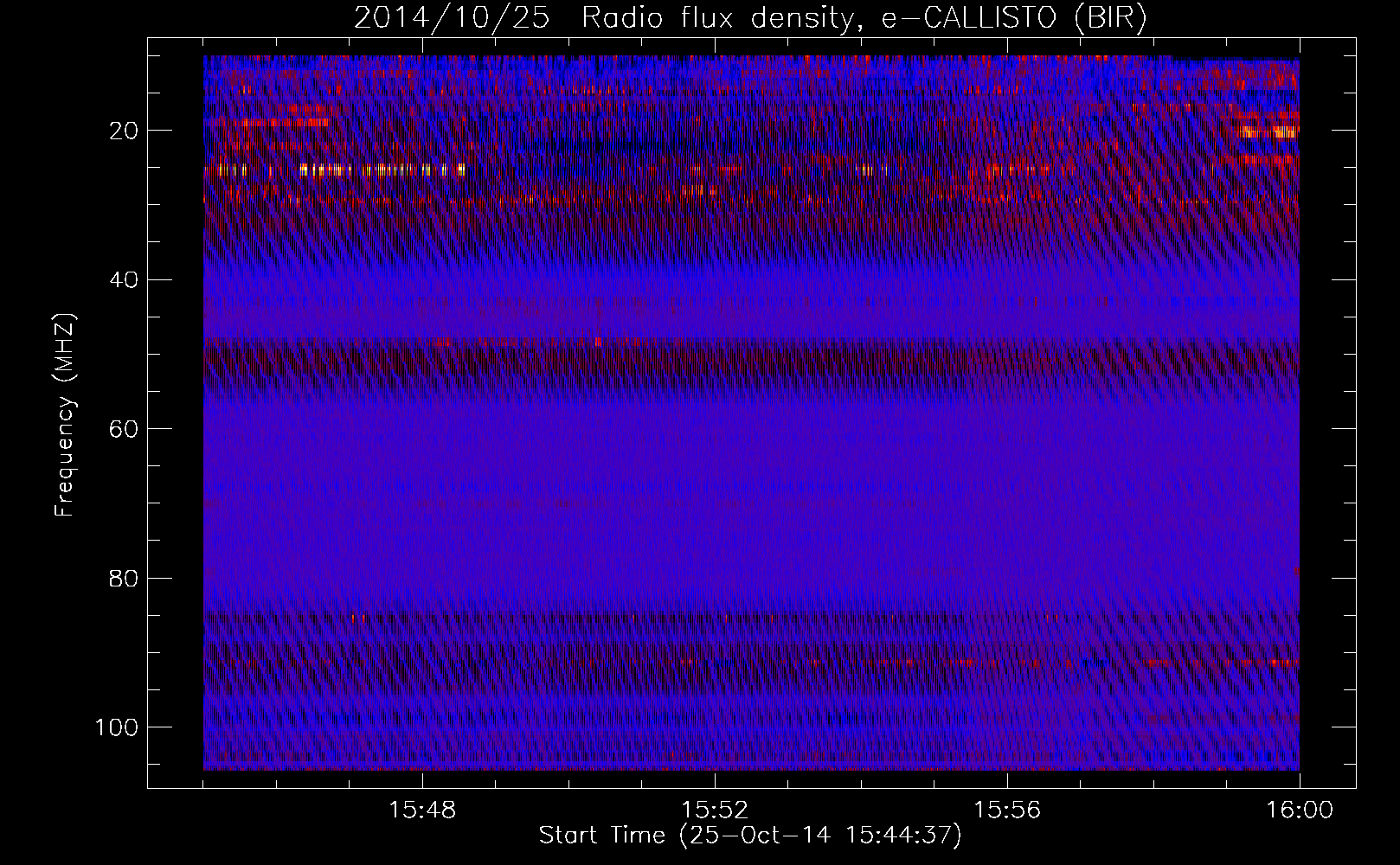The image size is (1400, 865).
Task: Click the 20 frequency tick label
Action: click(x=124, y=131)
